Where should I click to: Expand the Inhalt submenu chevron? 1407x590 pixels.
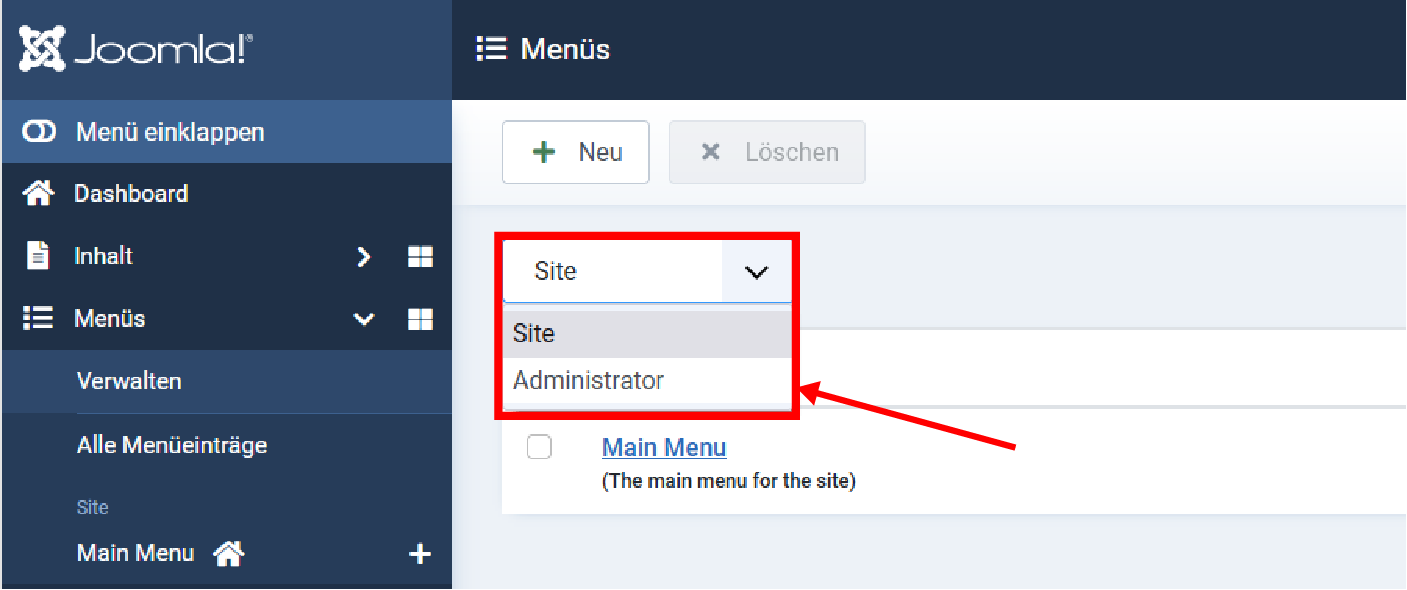[x=364, y=257]
